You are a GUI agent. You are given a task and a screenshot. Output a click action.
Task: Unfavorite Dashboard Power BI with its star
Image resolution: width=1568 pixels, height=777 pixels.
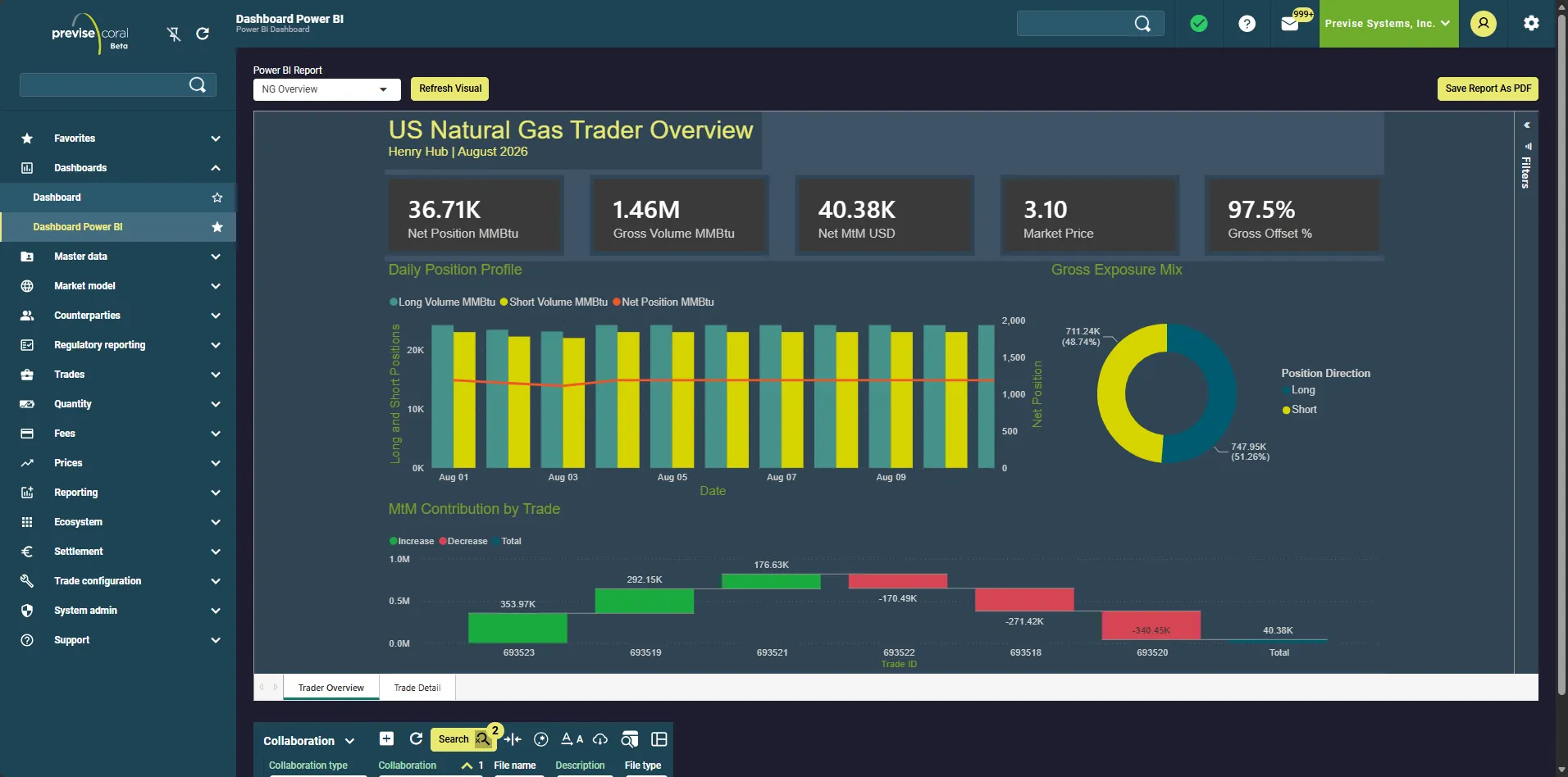click(x=217, y=227)
